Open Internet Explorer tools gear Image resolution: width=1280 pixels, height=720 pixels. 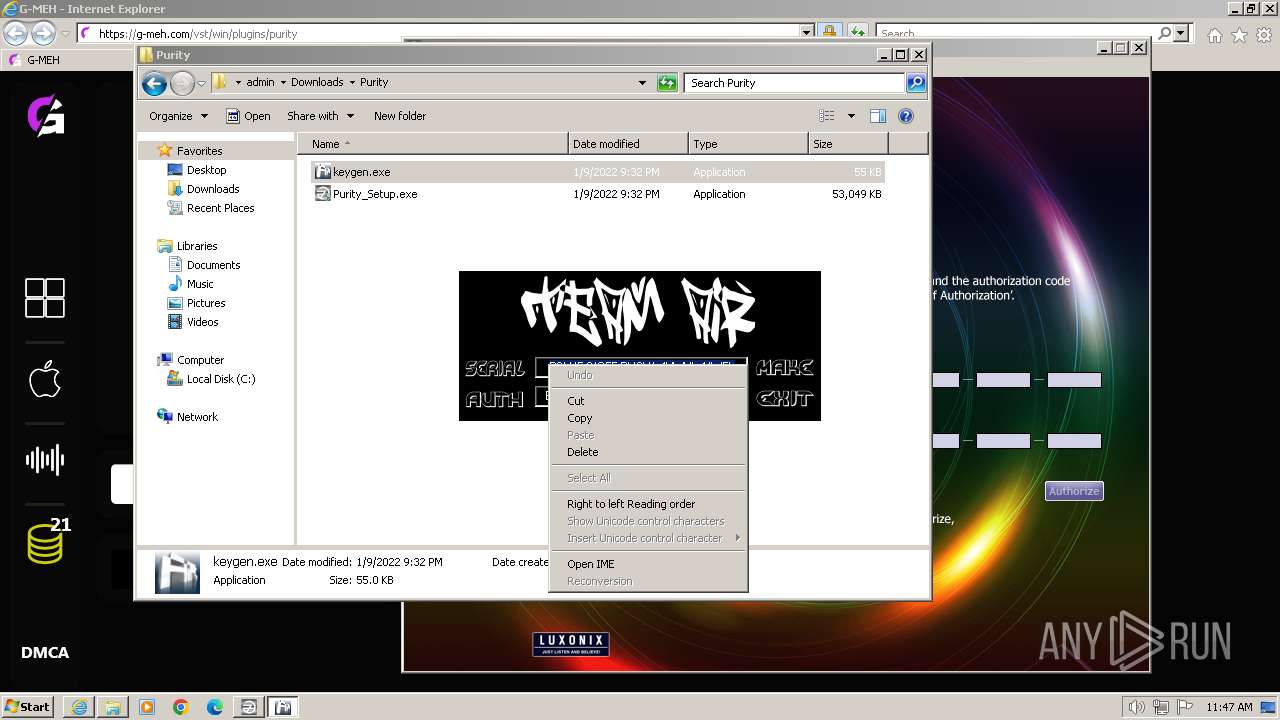click(1264, 35)
